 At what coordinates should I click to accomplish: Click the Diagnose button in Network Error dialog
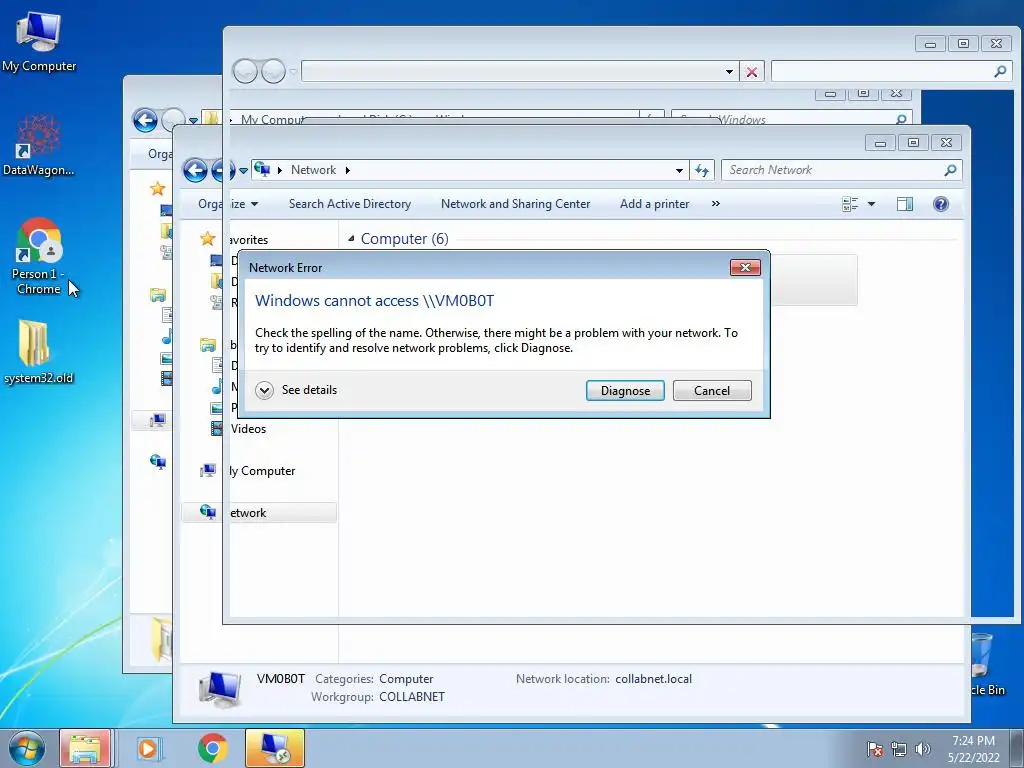[625, 391]
